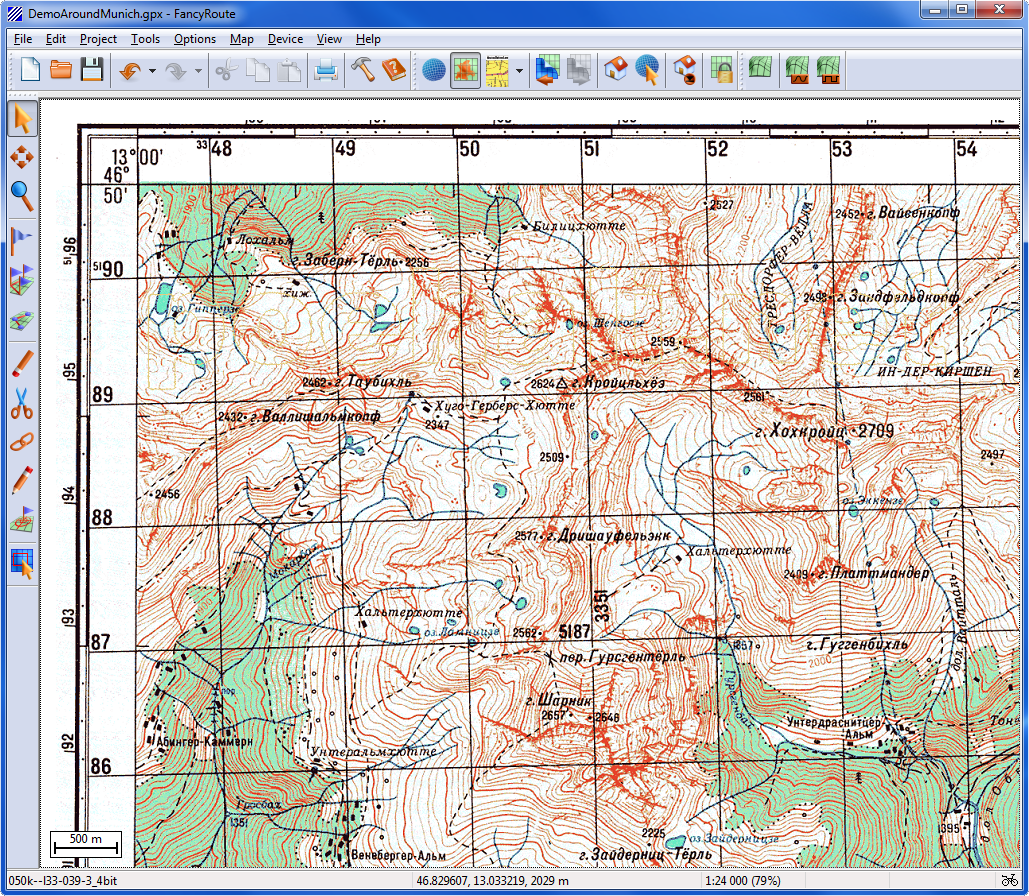The height and width of the screenshot is (896, 1029).
Task: Select the route flags tool
Action: tap(22, 280)
